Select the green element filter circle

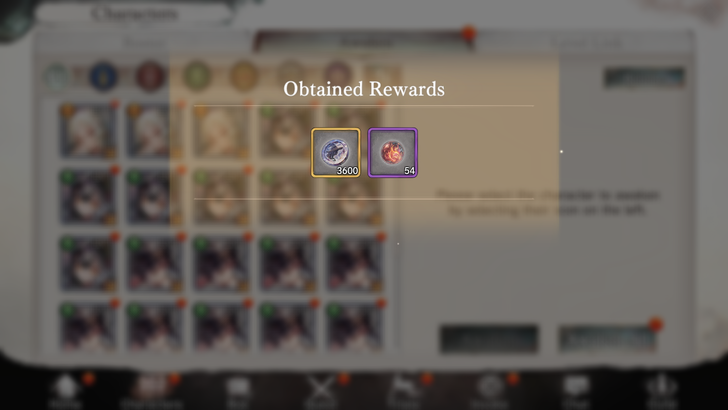(x=197, y=76)
